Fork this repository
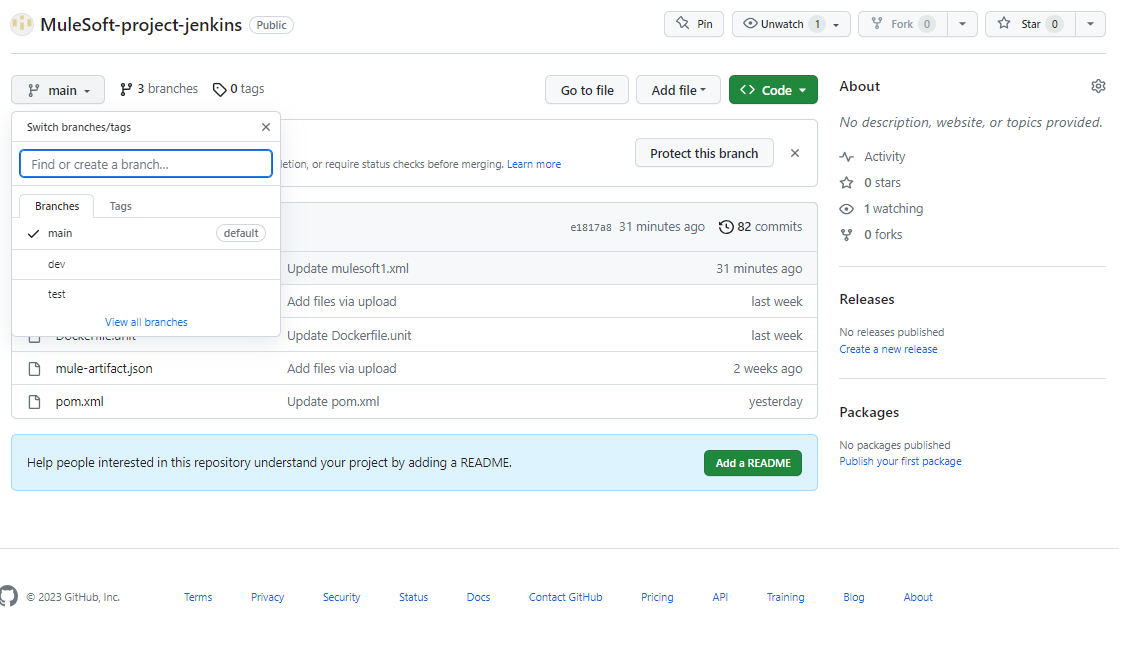The image size is (1123, 651). (x=902, y=24)
